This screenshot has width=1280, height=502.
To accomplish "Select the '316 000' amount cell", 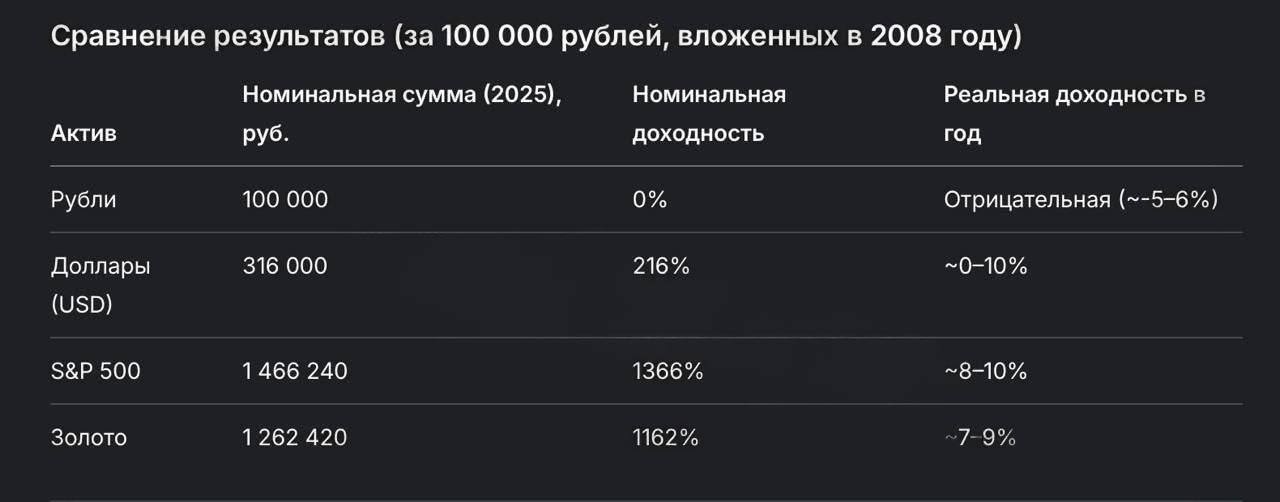I will click(x=285, y=266).
